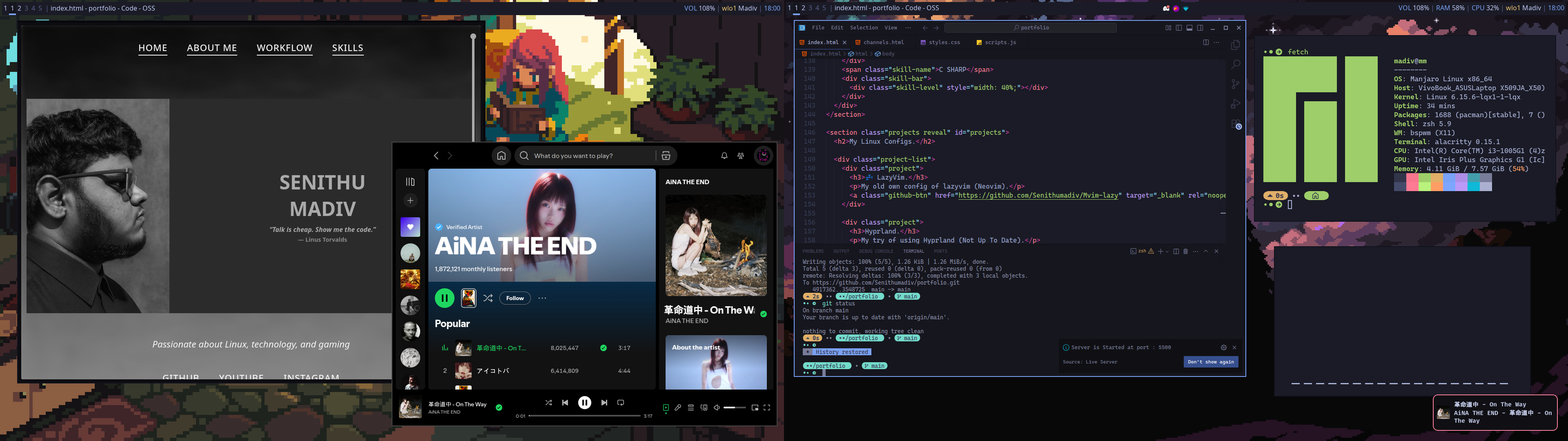Toggle liked checkmark on first Popular track
This screenshot has height=441, width=1568.
click(603, 348)
